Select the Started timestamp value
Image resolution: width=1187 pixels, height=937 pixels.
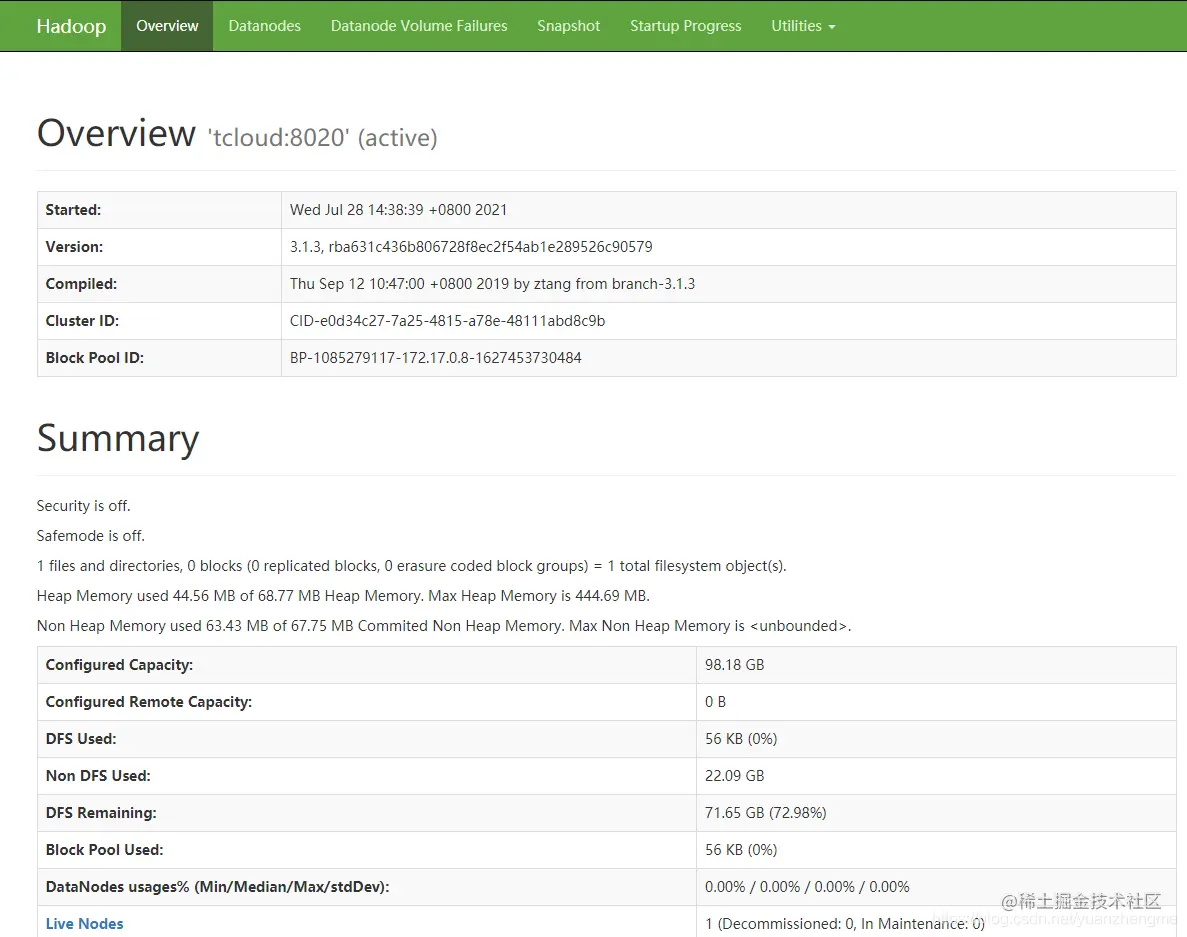(398, 210)
